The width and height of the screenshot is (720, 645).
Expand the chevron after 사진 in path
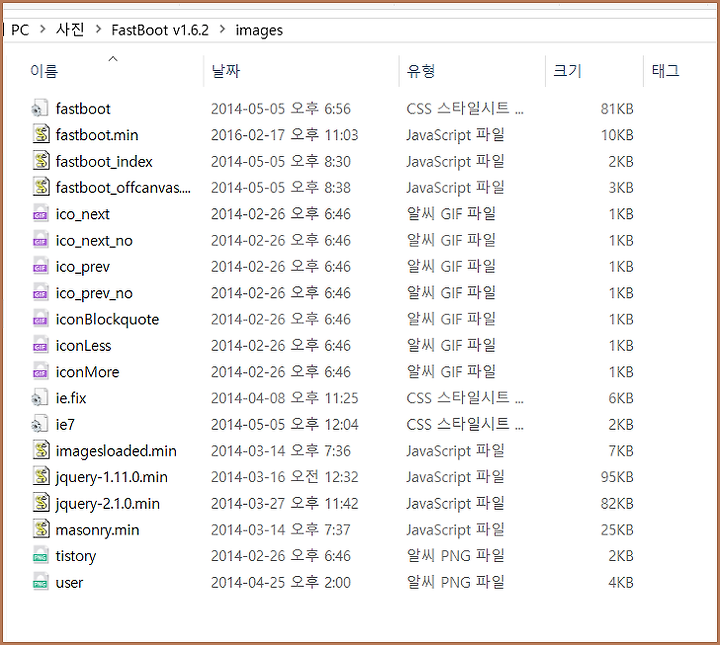click(98, 29)
